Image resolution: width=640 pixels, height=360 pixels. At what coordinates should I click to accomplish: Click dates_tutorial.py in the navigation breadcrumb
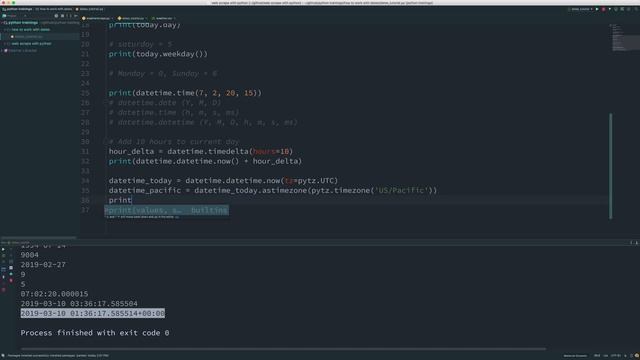pos(90,9)
